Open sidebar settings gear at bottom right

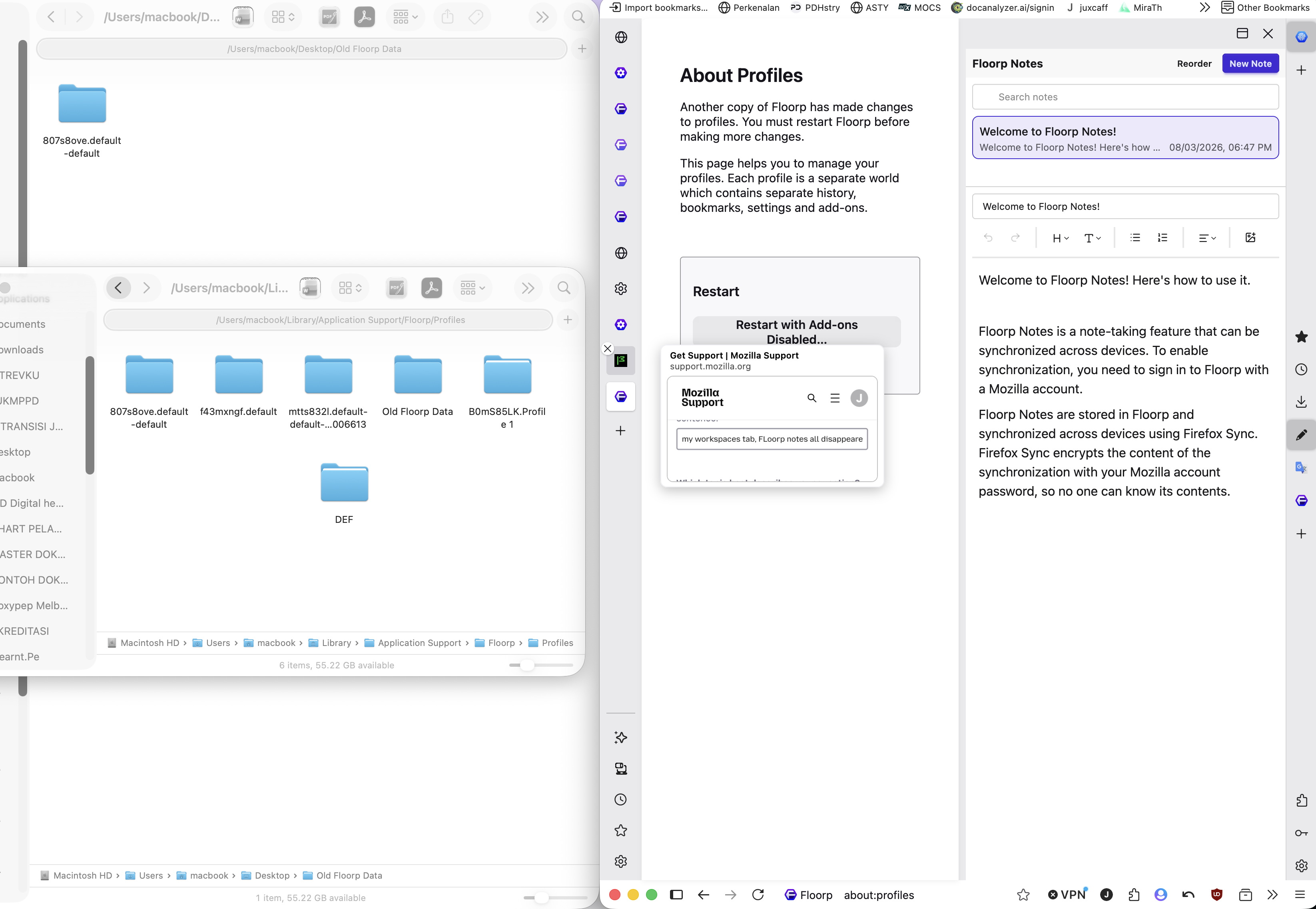tap(1301, 866)
